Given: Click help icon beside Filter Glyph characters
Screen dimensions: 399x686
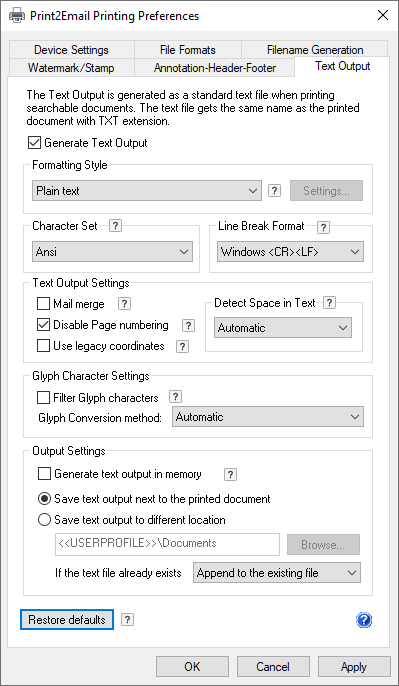Looking at the screenshot, I should (175, 397).
